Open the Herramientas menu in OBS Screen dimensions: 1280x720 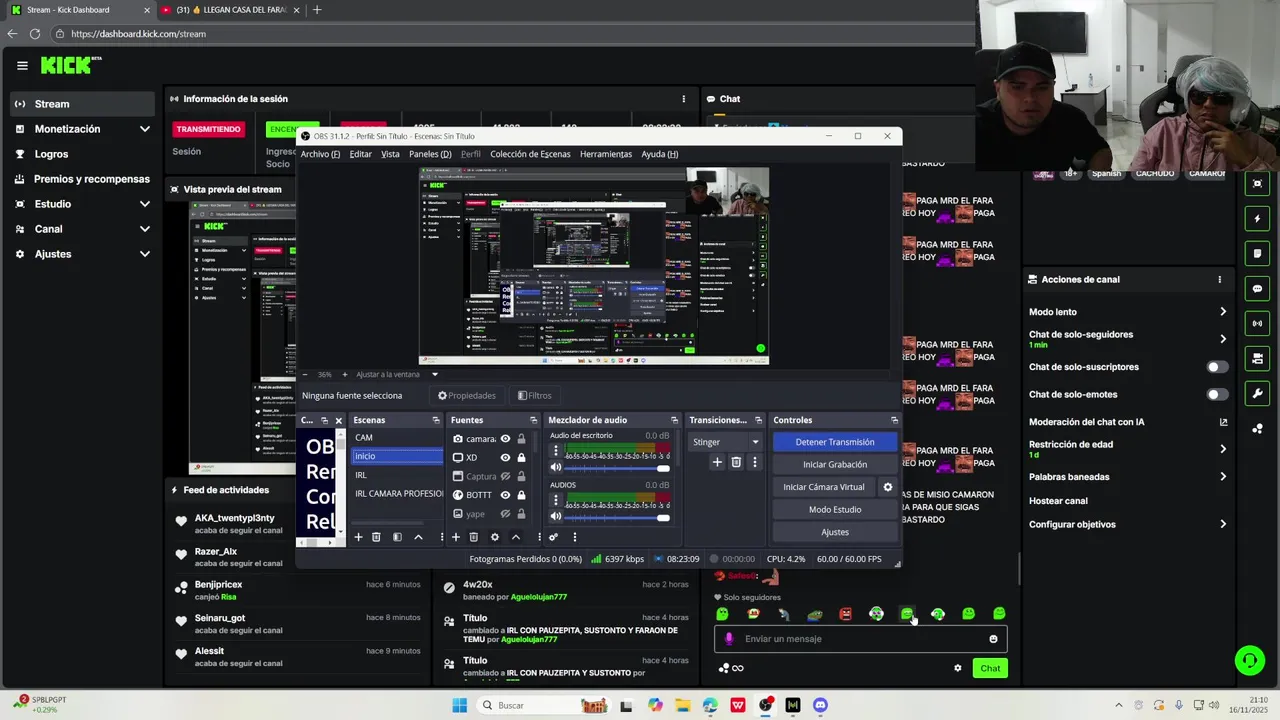(x=606, y=154)
